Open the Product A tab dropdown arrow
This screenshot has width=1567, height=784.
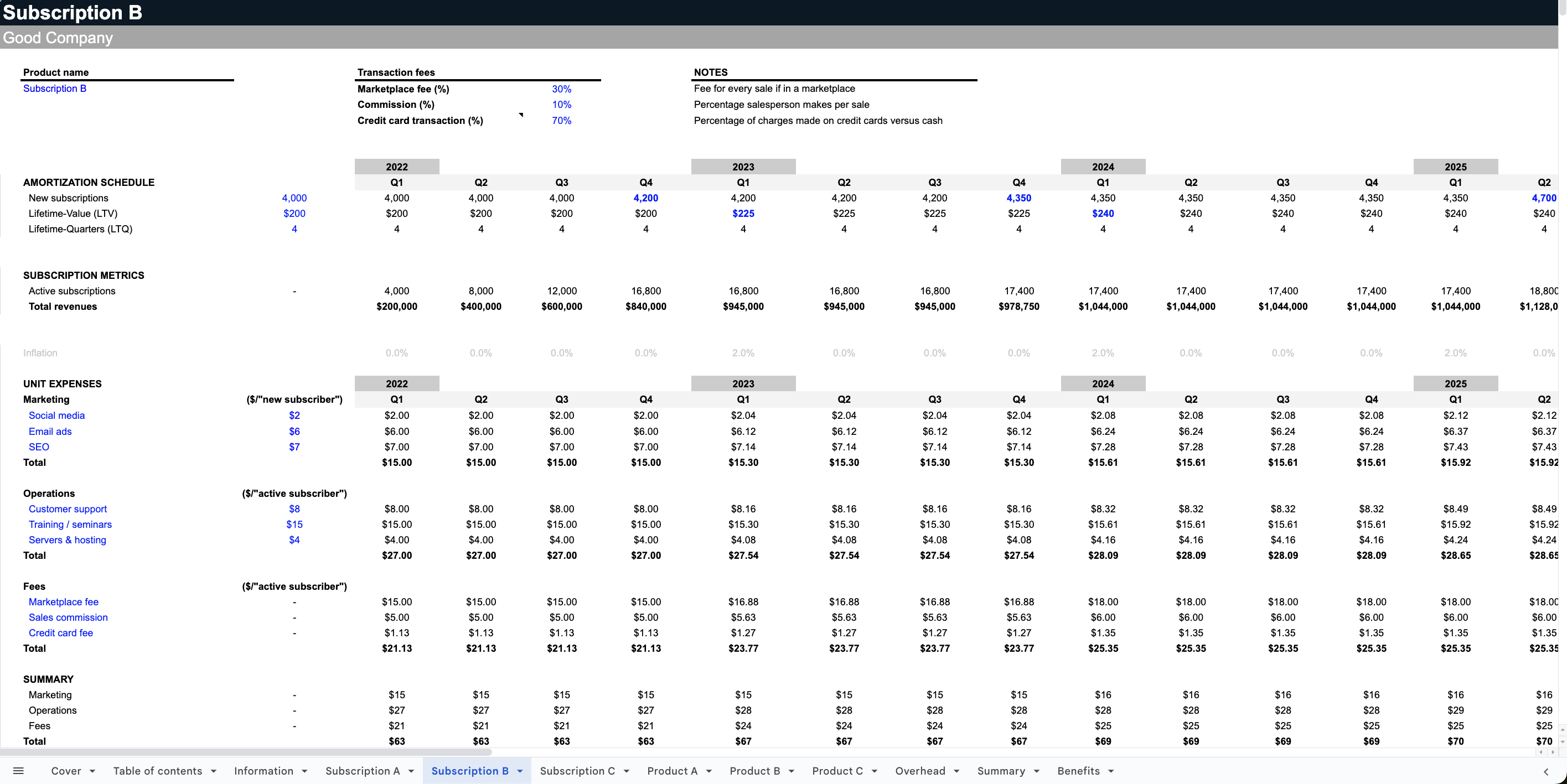tap(708, 771)
